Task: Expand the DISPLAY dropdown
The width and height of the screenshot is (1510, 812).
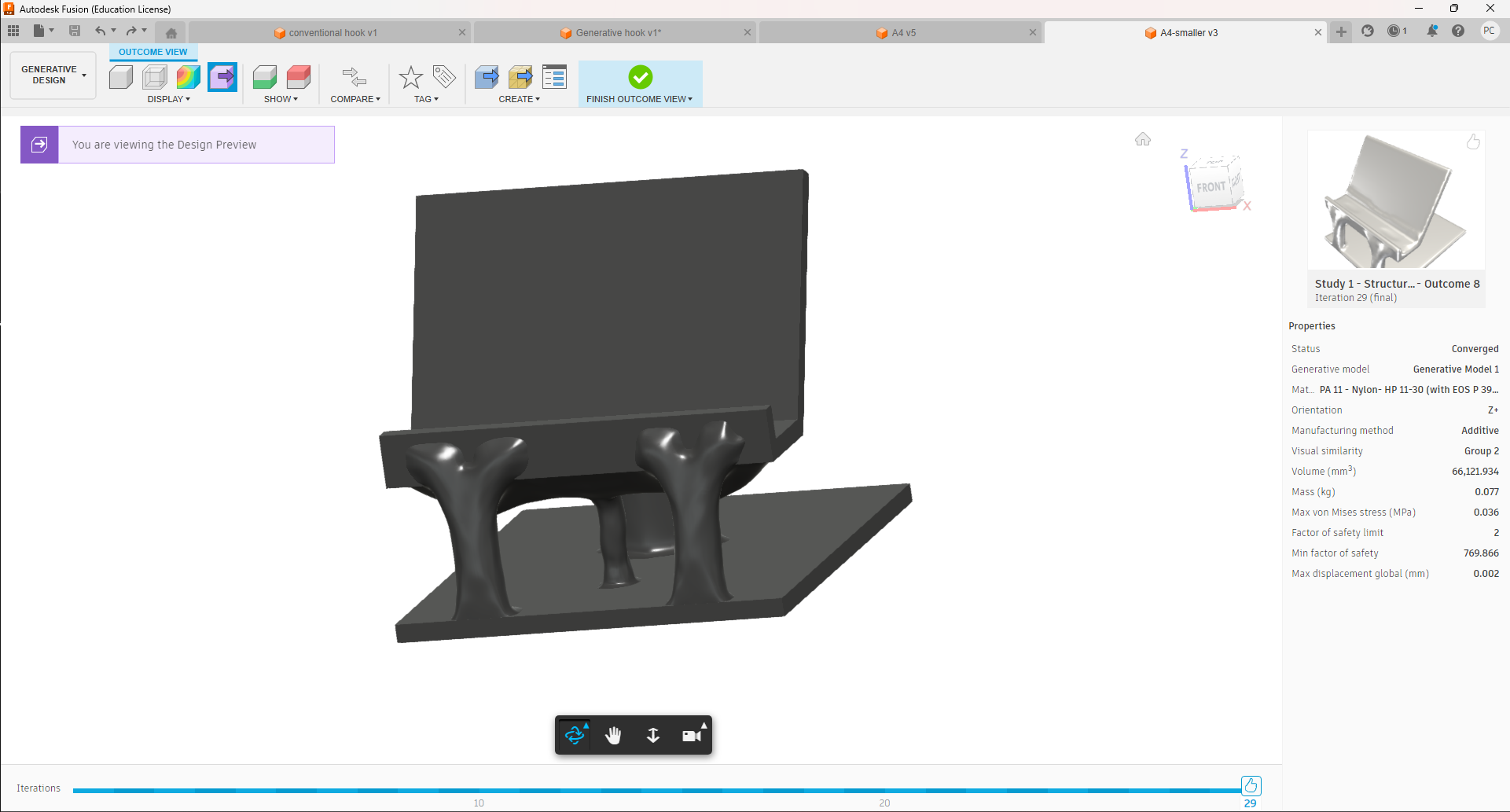Action: pos(169,99)
